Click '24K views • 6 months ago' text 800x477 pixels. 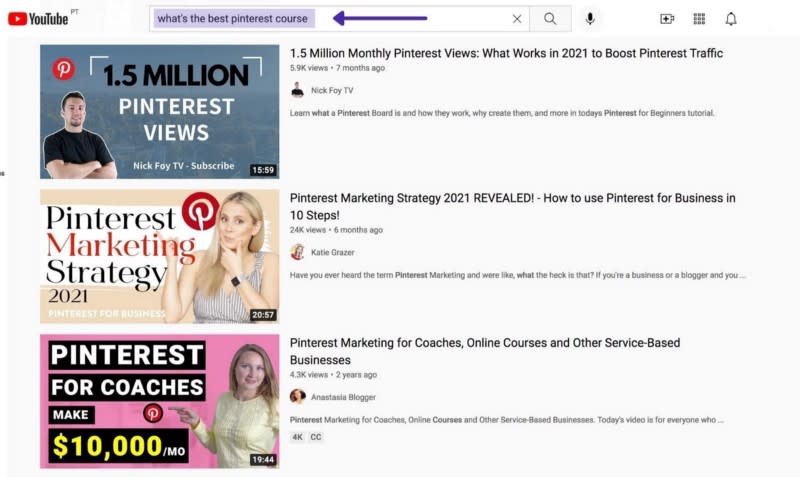[x=336, y=230]
